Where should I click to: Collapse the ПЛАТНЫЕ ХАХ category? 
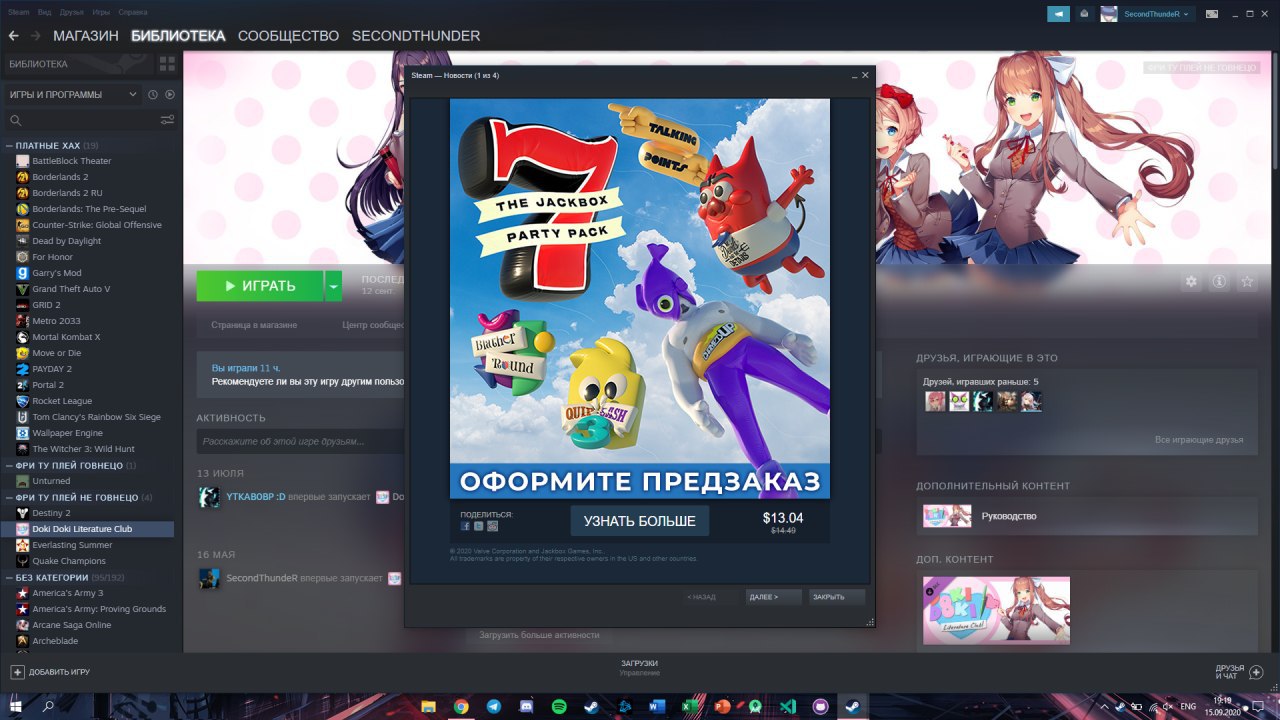[x=9, y=146]
